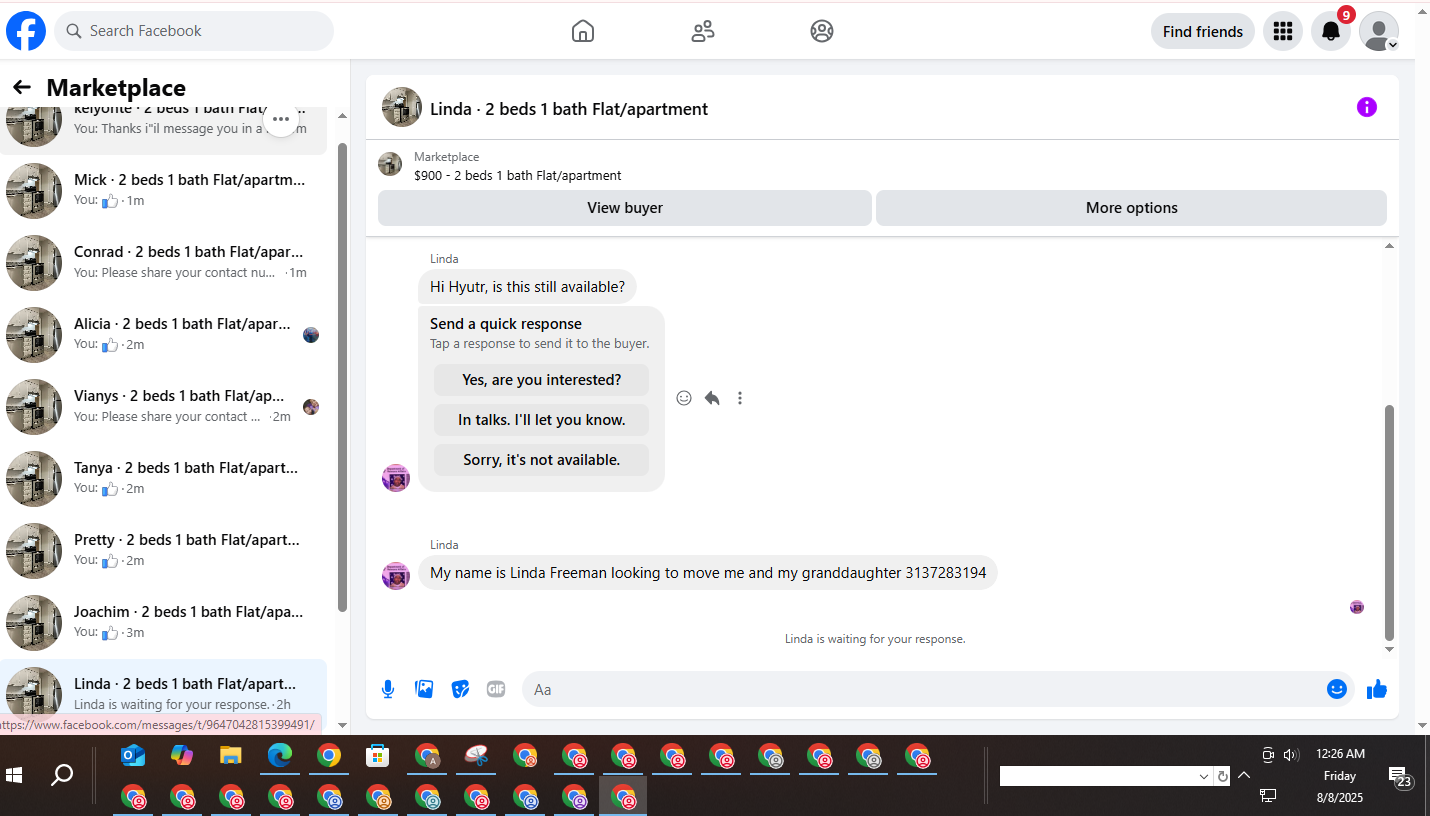Viewport: 1430px width, 816px height.
Task: Click the Aa message input box
Action: 920,689
